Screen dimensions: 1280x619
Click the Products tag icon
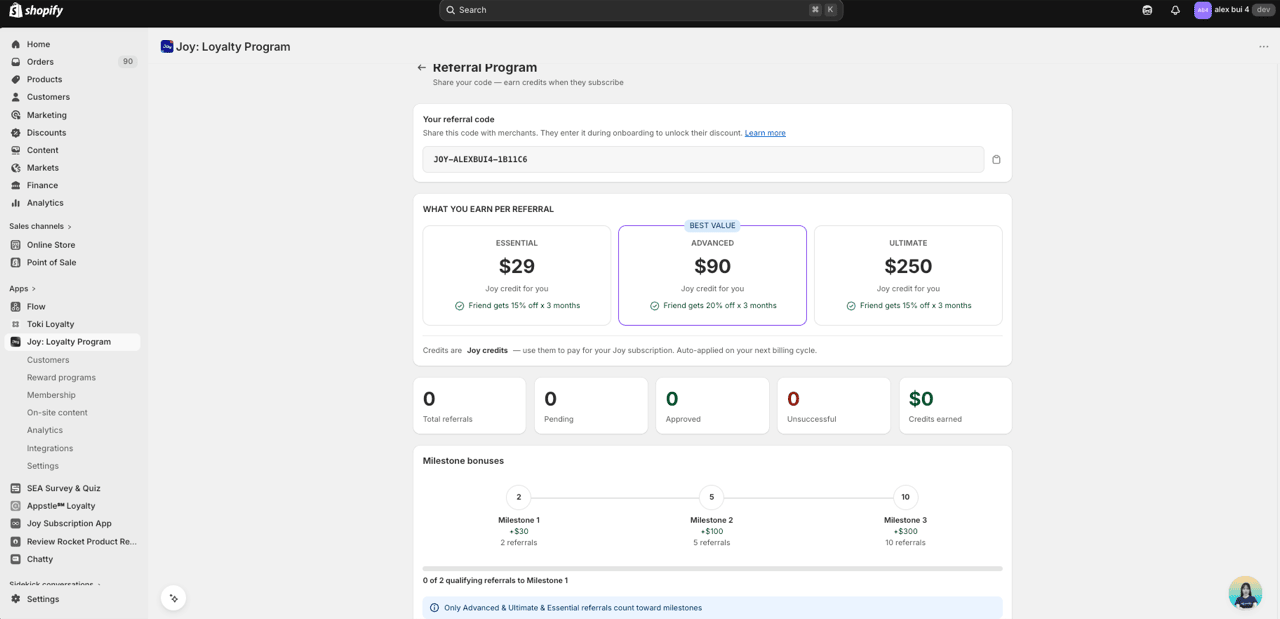tap(16, 80)
